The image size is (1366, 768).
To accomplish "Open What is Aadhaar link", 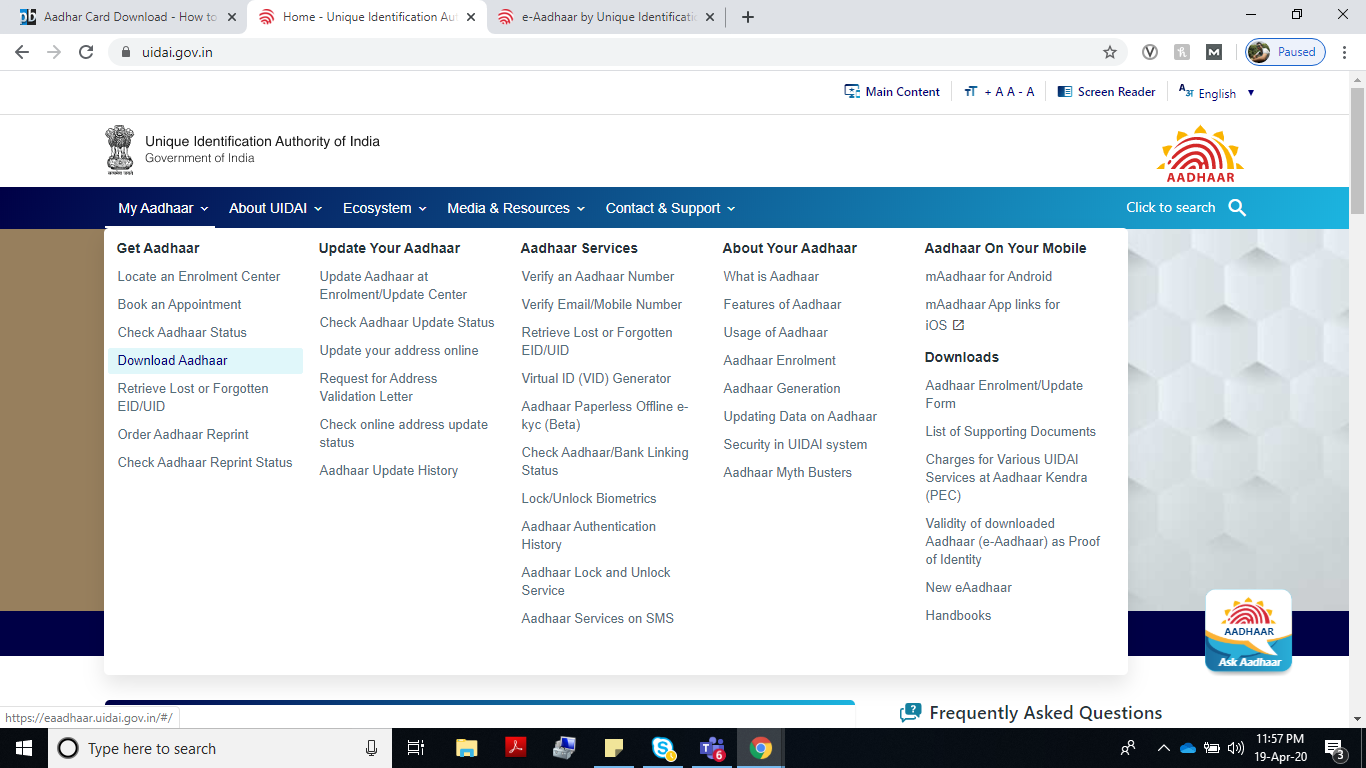I will point(771,276).
